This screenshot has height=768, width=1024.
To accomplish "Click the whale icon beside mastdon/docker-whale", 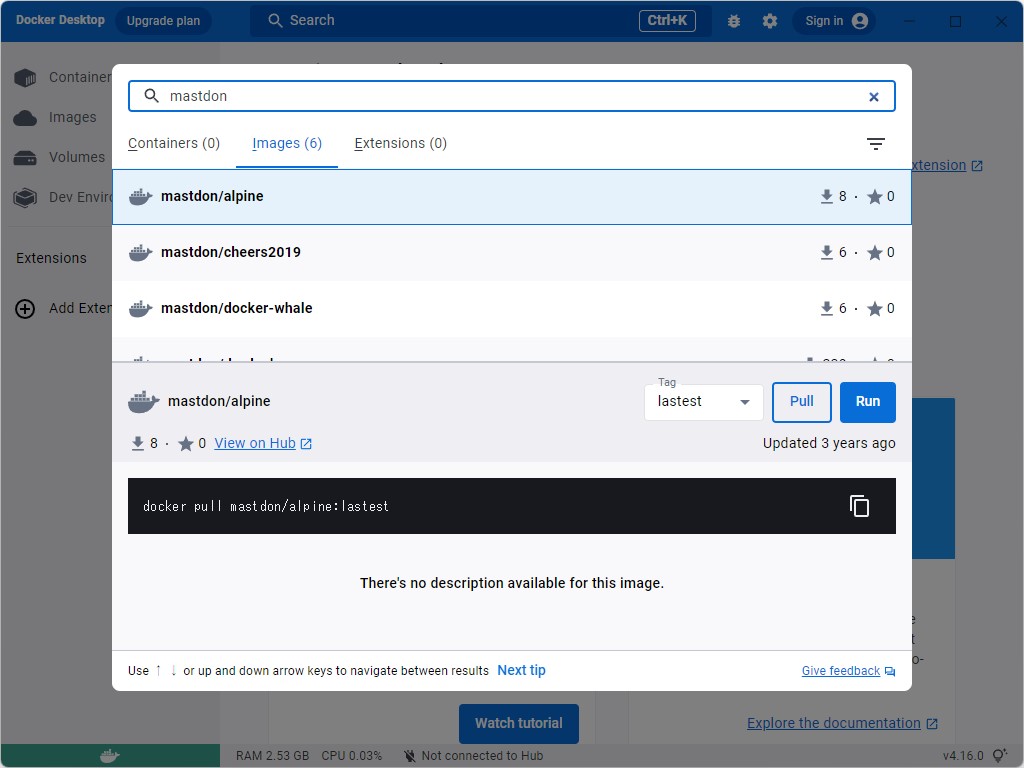I will 140,308.
